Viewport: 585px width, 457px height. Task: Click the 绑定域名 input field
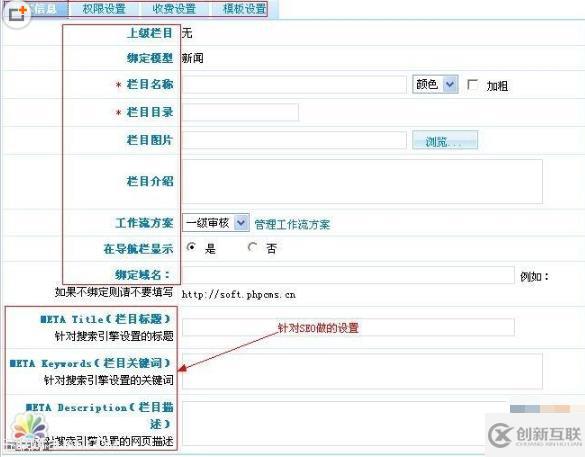coord(348,275)
